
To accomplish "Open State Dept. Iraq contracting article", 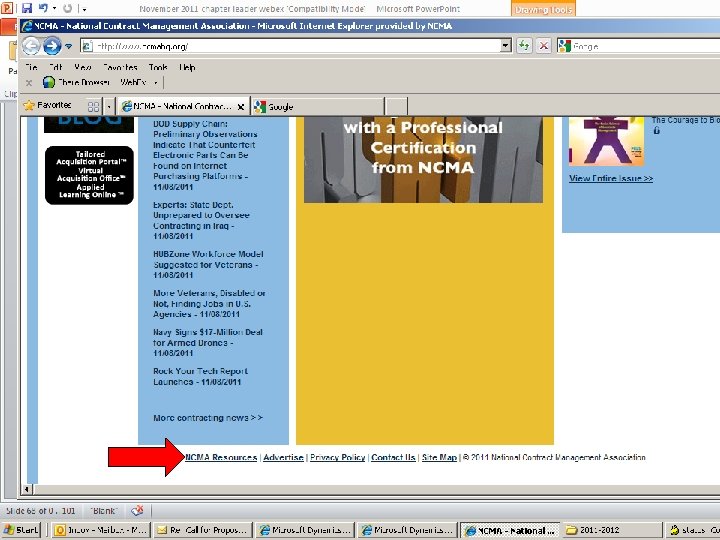I will pyautogui.click(x=201, y=220).
